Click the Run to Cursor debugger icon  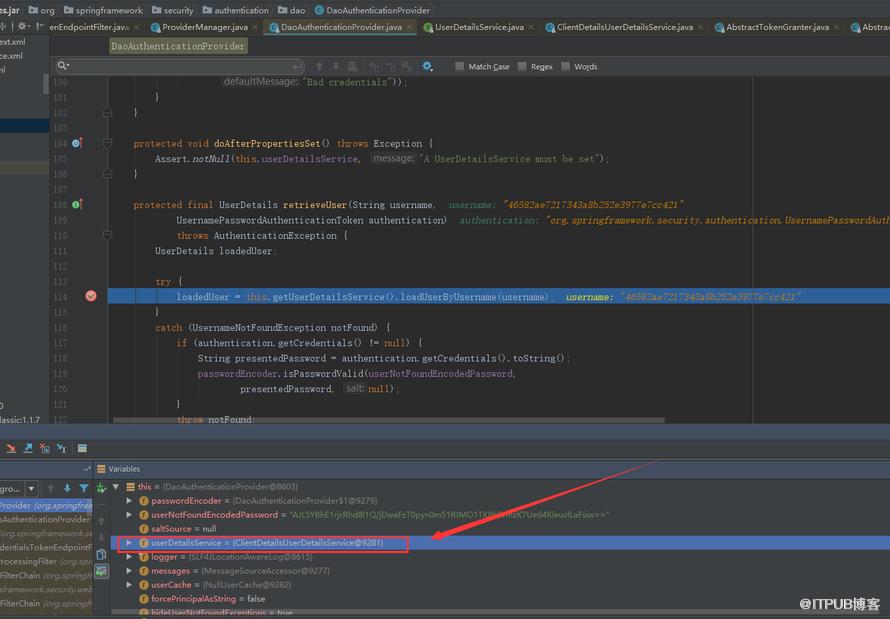[62, 448]
